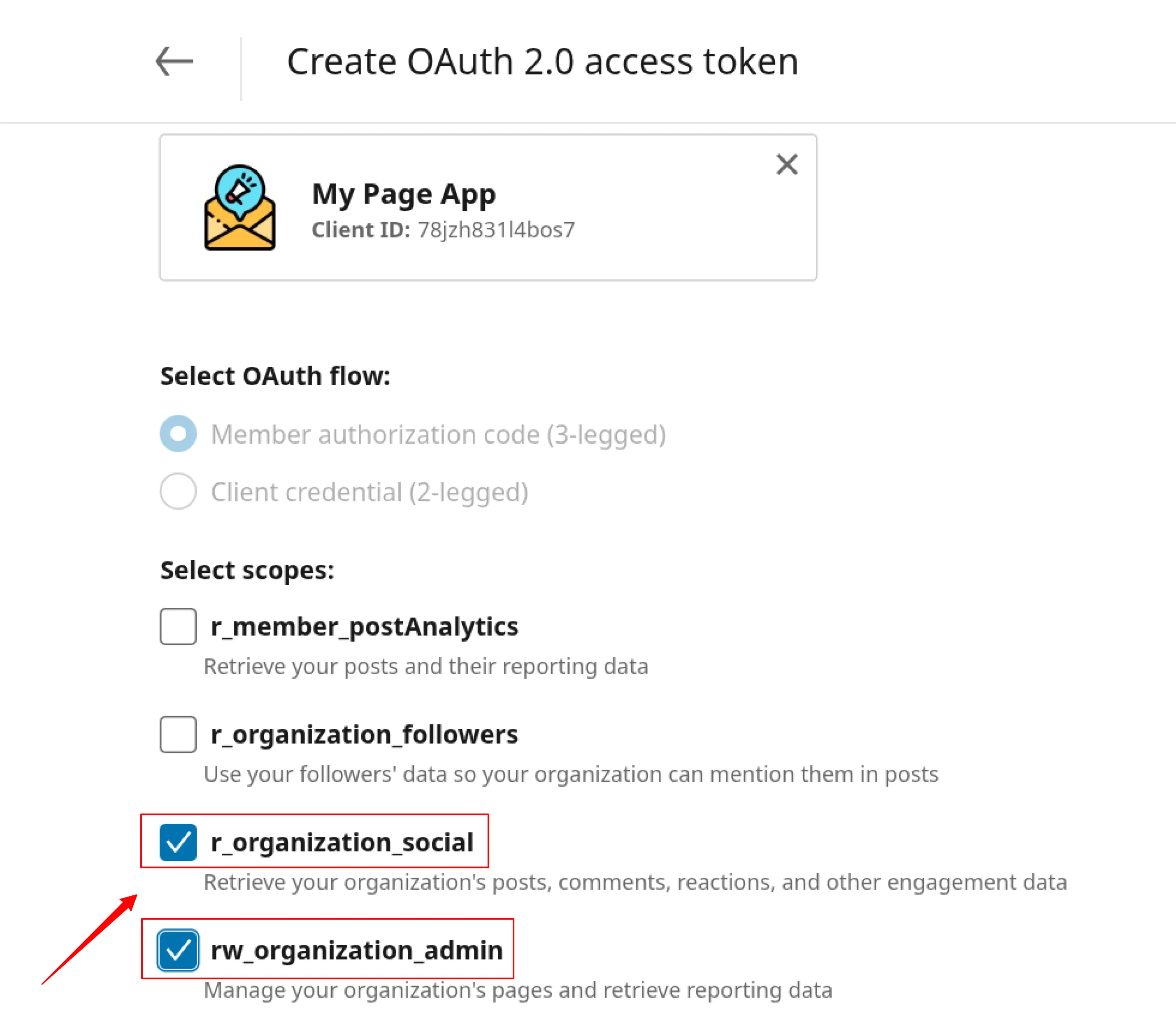Select the Client credential radio button
Screen dimensions: 1176x1020
[178, 491]
